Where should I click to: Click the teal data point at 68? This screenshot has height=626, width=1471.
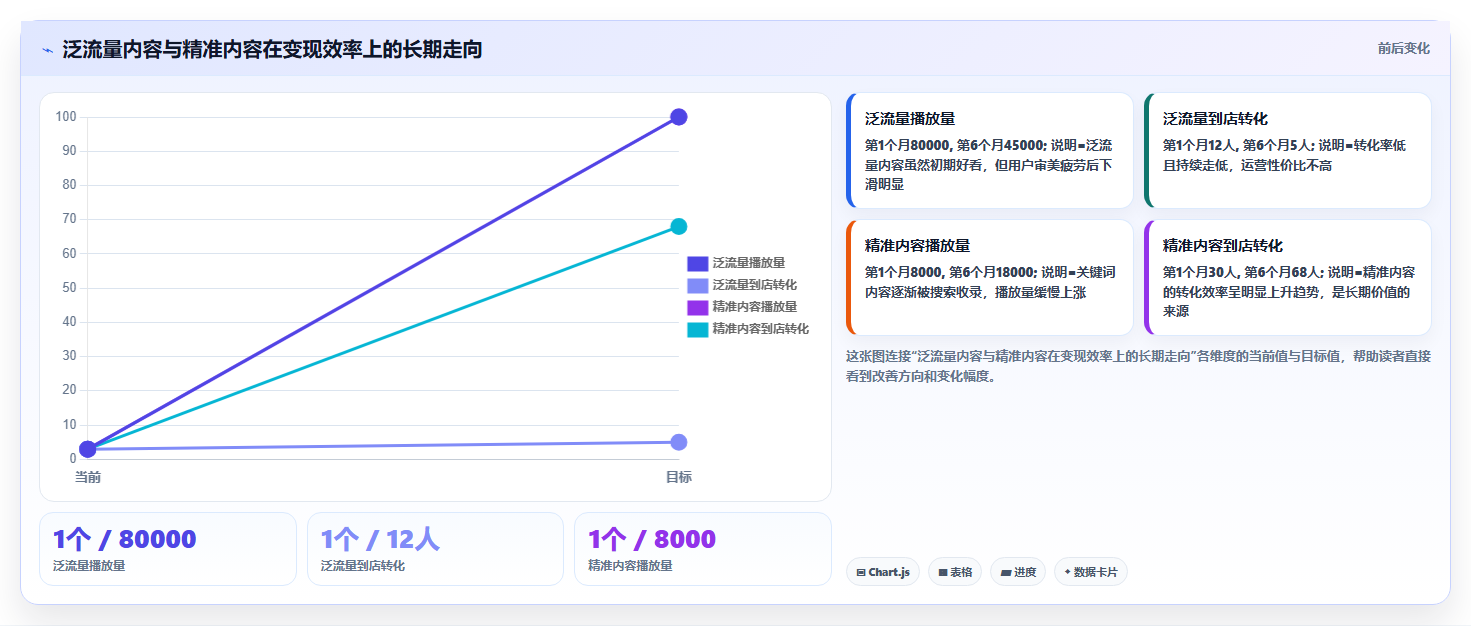click(678, 226)
